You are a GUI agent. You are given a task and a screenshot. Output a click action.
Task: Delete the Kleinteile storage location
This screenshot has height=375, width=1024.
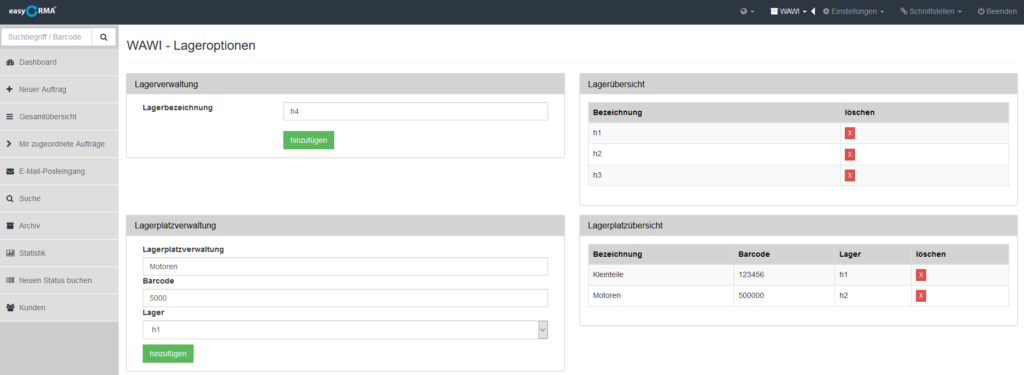[x=921, y=275]
